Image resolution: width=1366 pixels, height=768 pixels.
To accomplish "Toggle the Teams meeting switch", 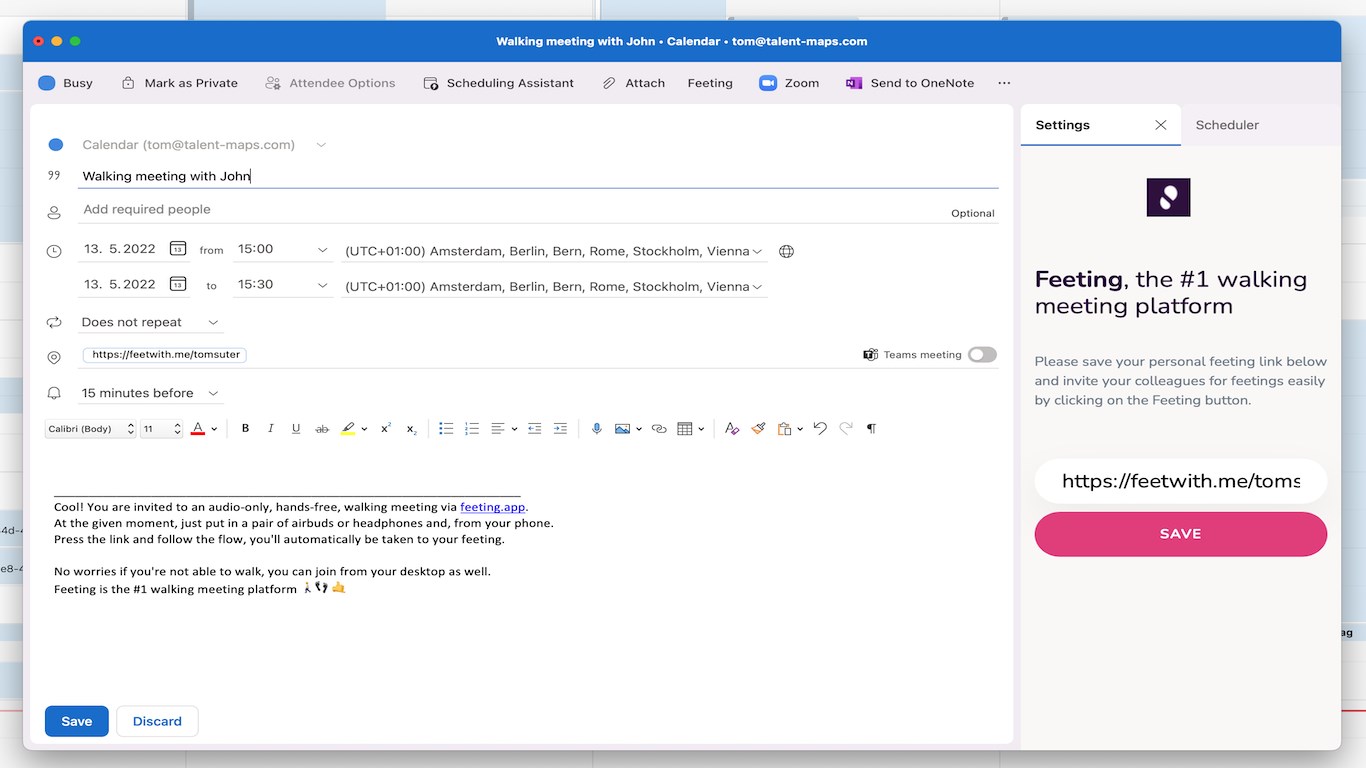I will [x=982, y=355].
